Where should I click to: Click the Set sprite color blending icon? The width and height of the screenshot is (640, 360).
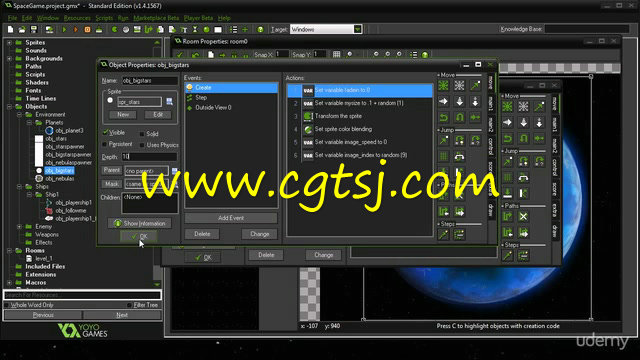point(308,129)
